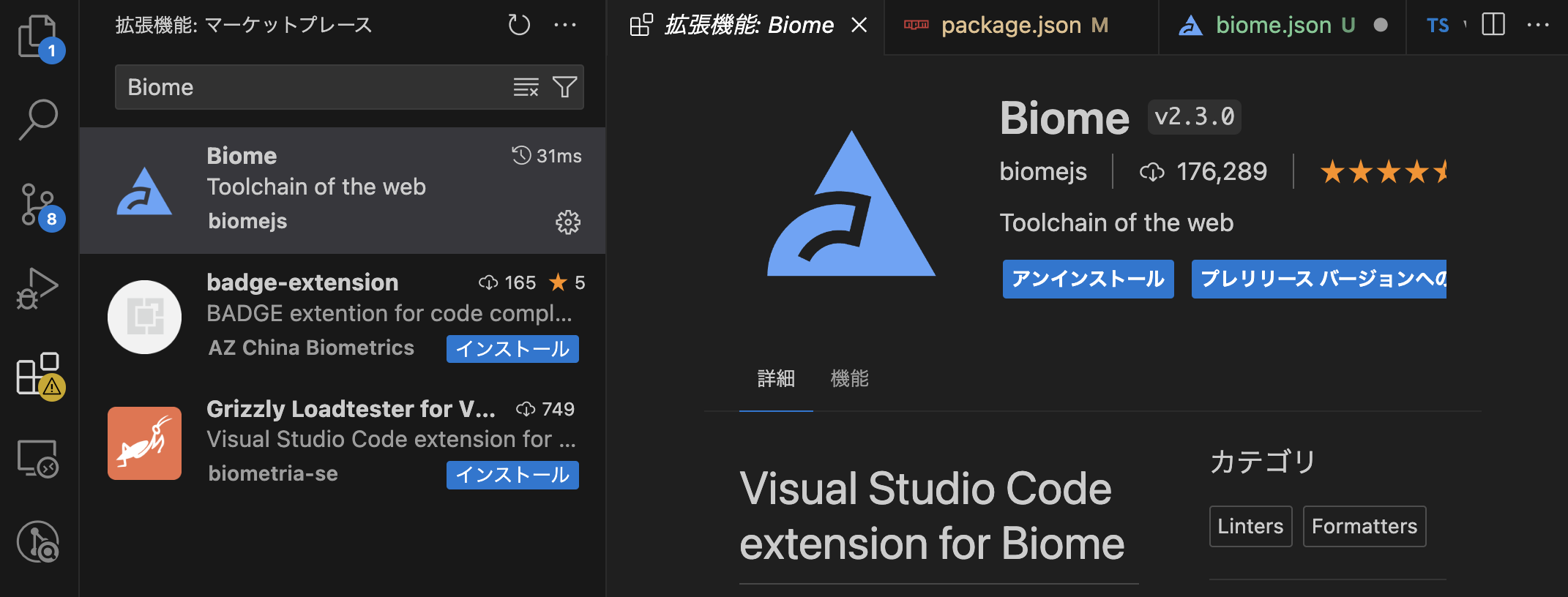Open the Linters category

[1250, 526]
